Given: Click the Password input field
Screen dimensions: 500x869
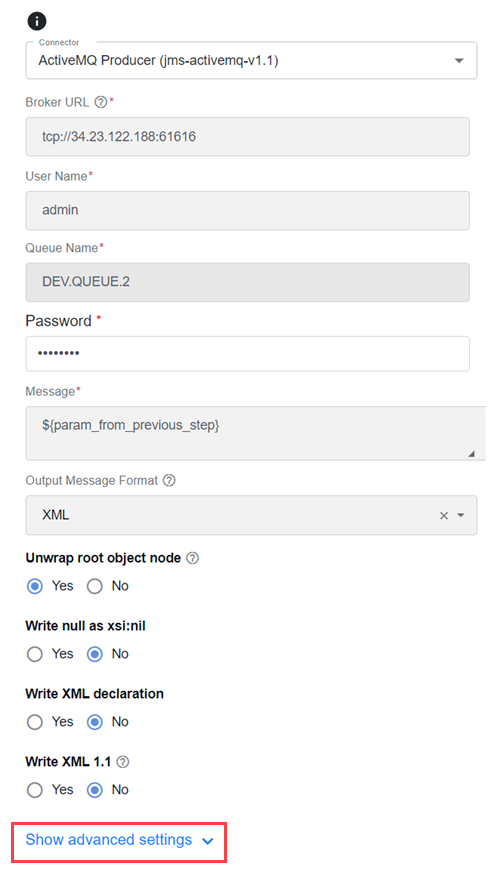Looking at the screenshot, I should 247,354.
